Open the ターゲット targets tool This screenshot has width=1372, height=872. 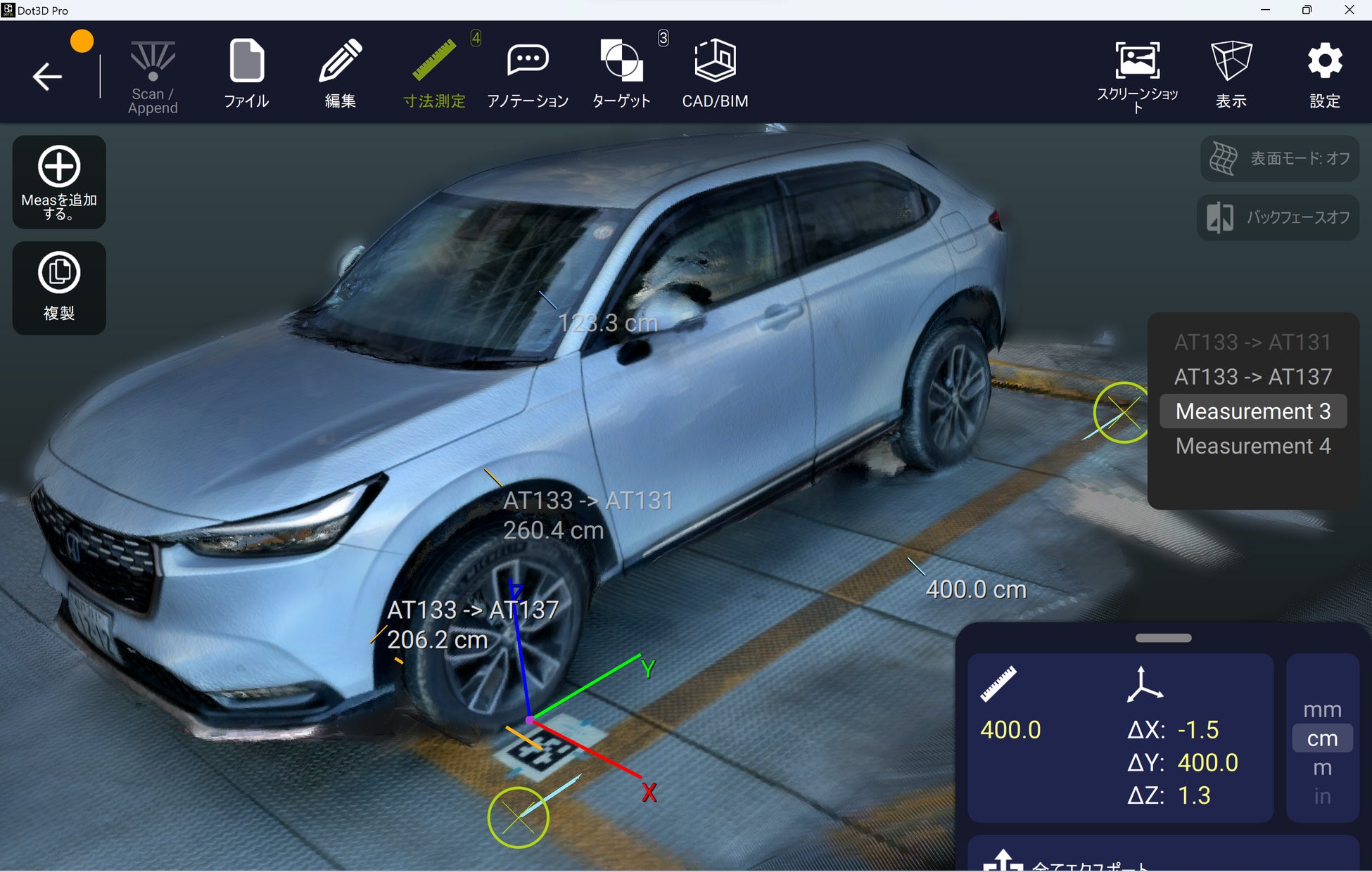[x=621, y=74]
